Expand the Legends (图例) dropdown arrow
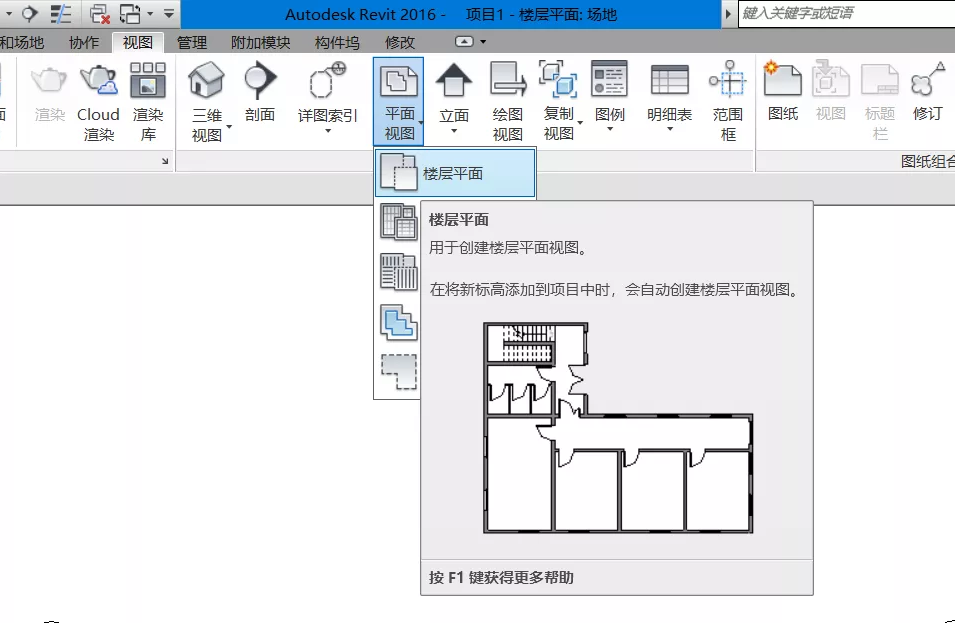 click(x=610, y=130)
